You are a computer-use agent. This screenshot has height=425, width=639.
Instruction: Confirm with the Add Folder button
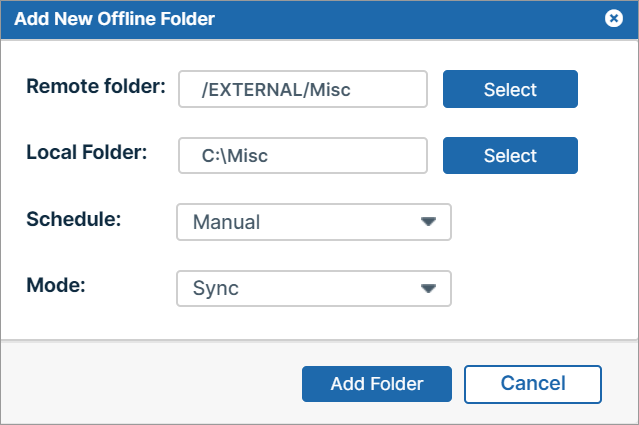click(x=376, y=384)
